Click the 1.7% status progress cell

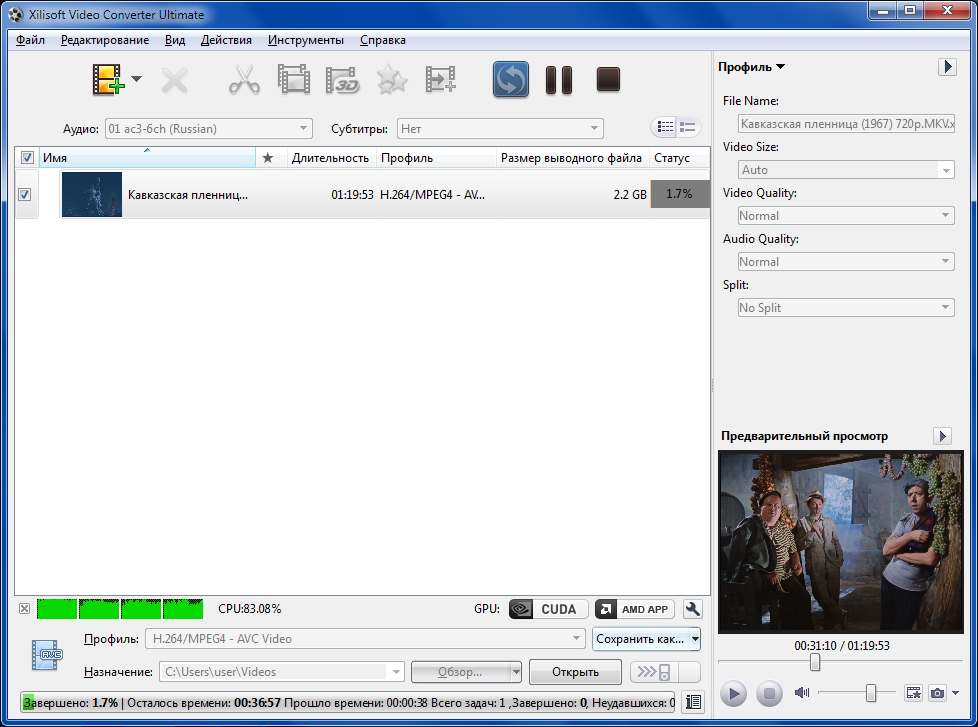pyautogui.click(x=679, y=194)
